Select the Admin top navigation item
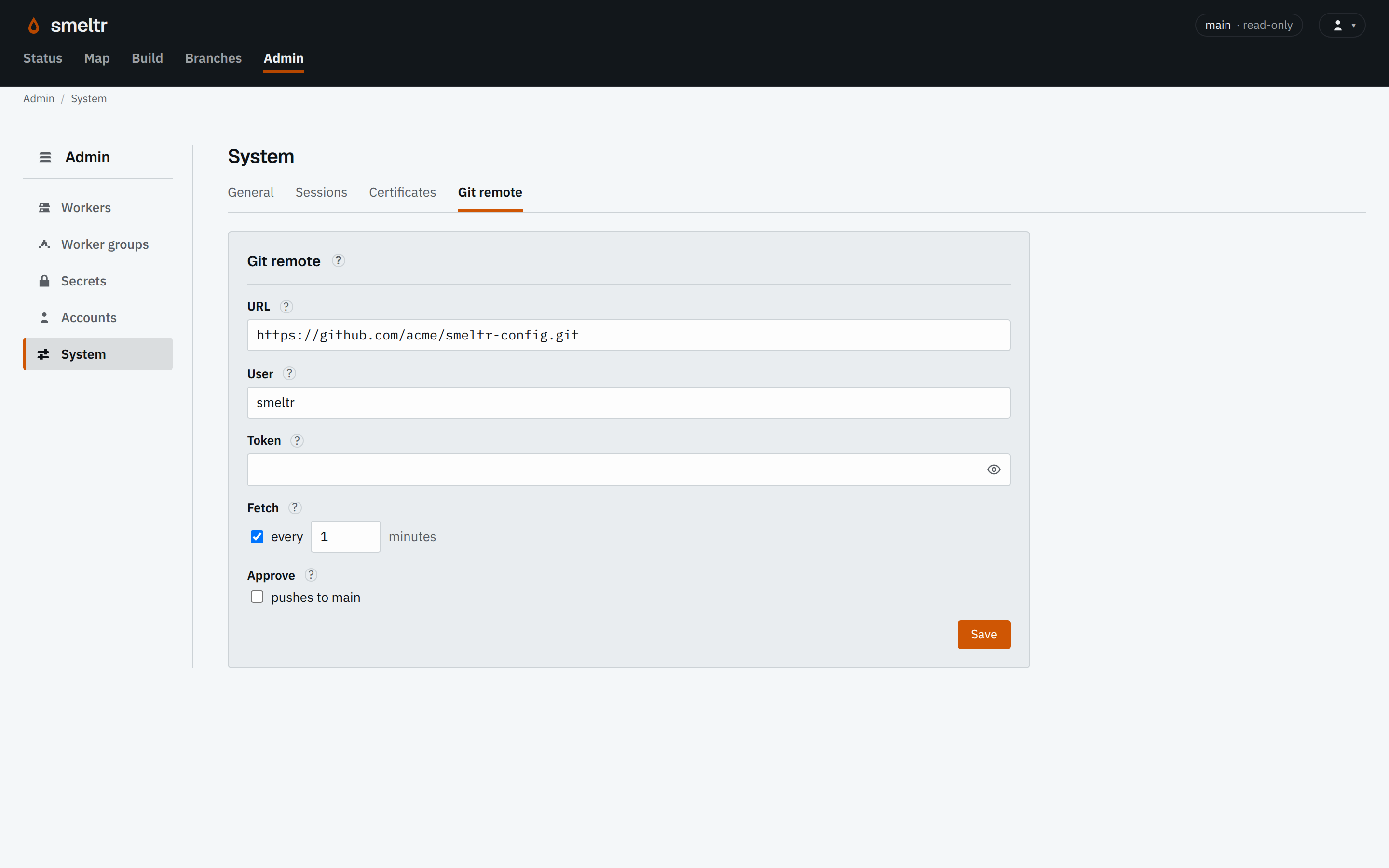1389x868 pixels. coord(284,58)
